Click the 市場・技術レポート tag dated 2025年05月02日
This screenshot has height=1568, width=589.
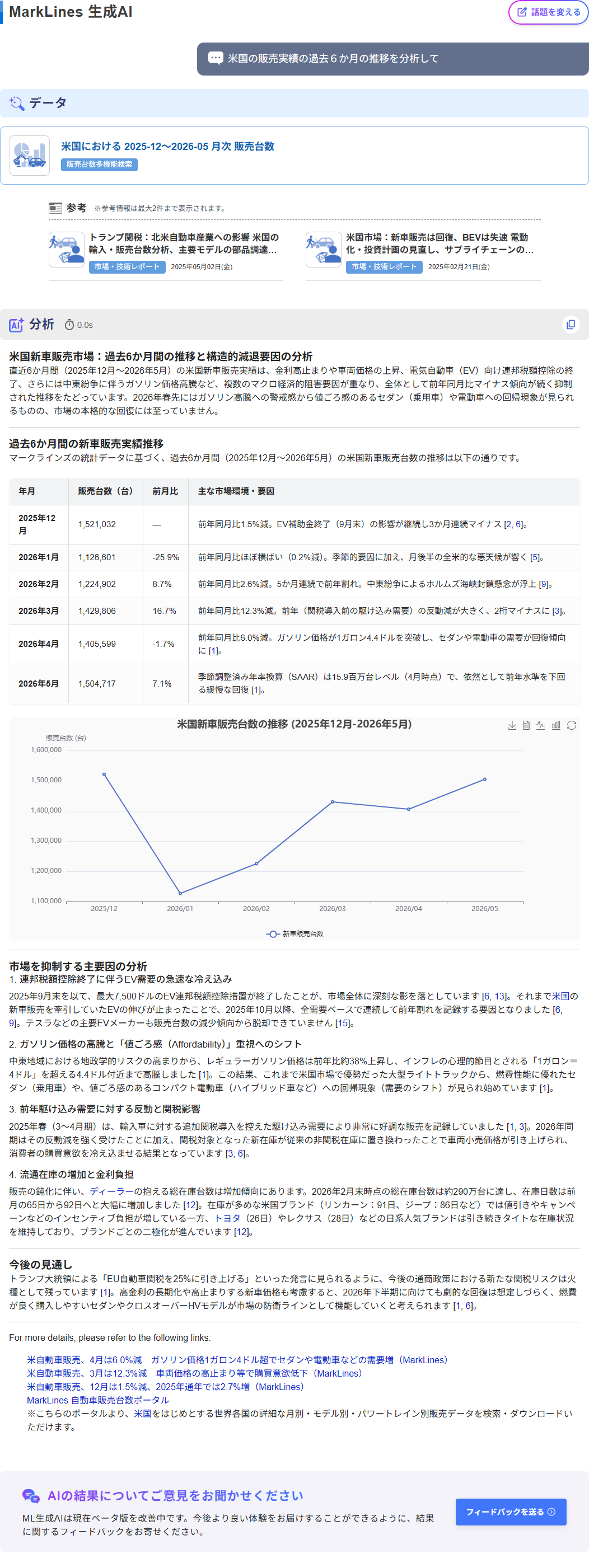point(127,266)
